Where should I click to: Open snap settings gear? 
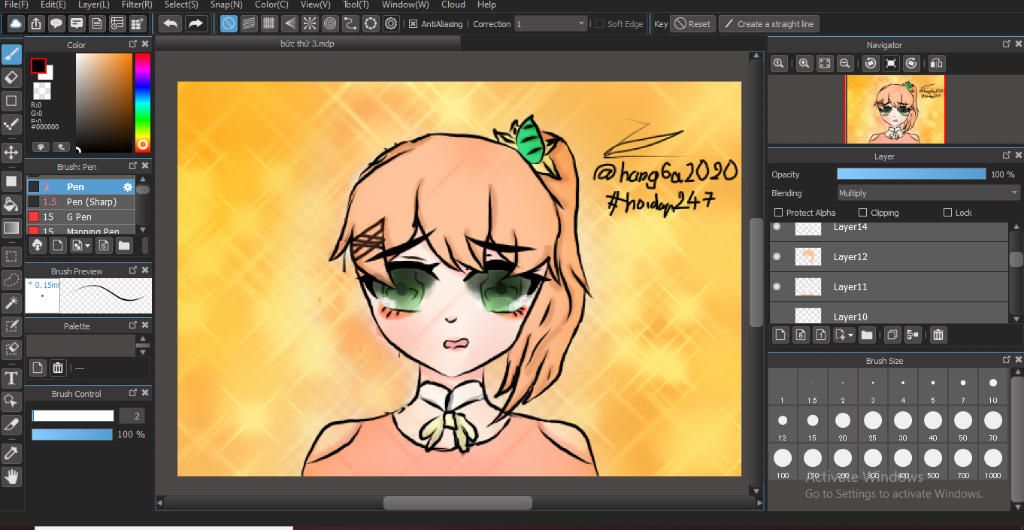click(391, 24)
